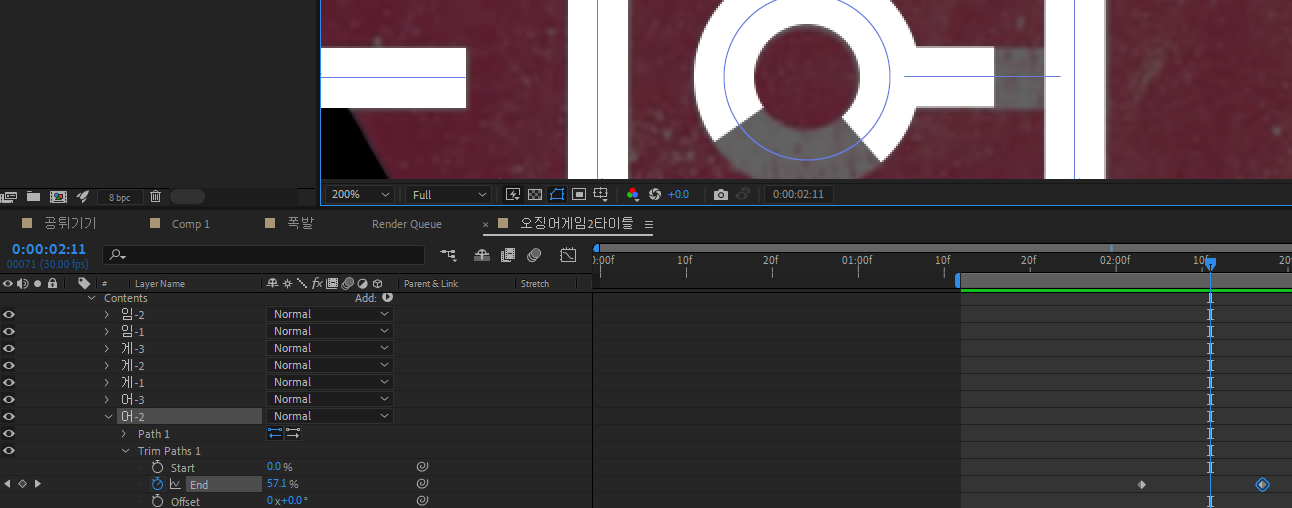Toggle visibility of Trim Paths 1
1292x508 pixels.
click(x=9, y=451)
